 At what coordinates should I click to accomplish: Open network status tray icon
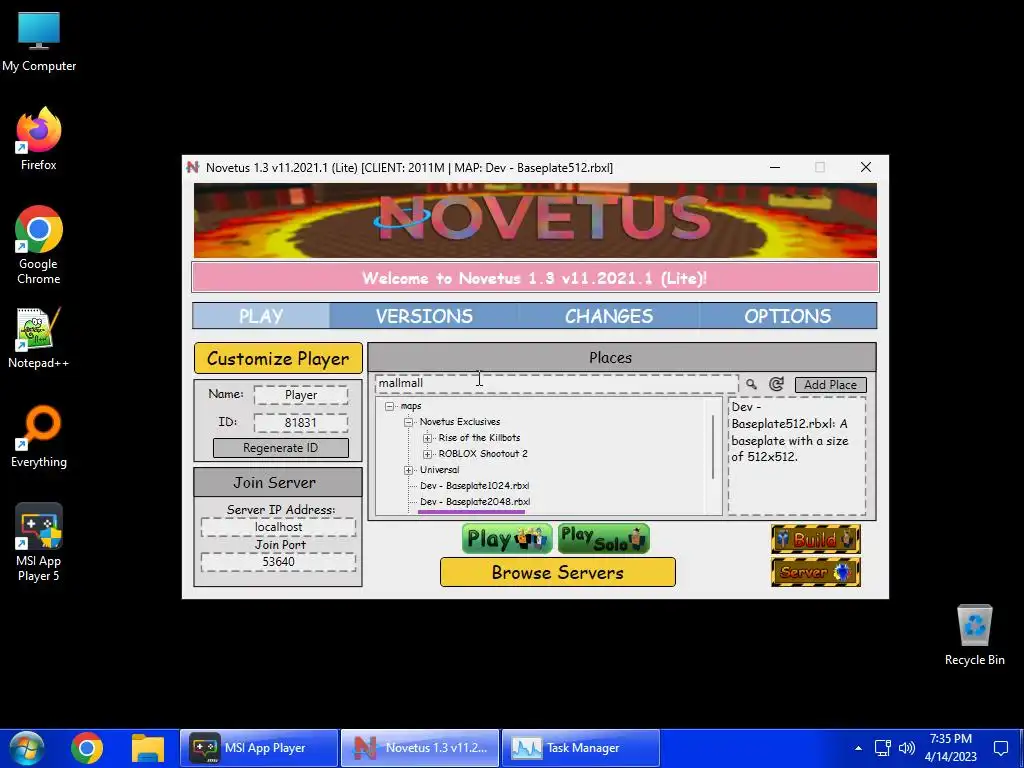point(883,748)
